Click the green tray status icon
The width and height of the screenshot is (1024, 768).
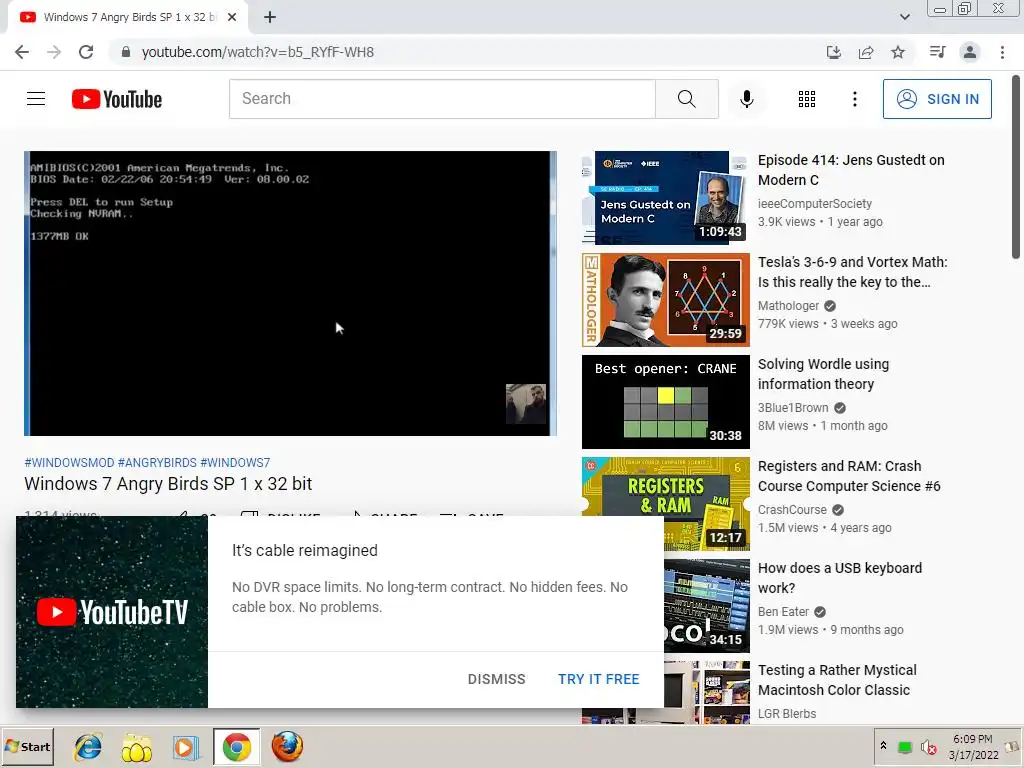pyautogui.click(x=904, y=747)
